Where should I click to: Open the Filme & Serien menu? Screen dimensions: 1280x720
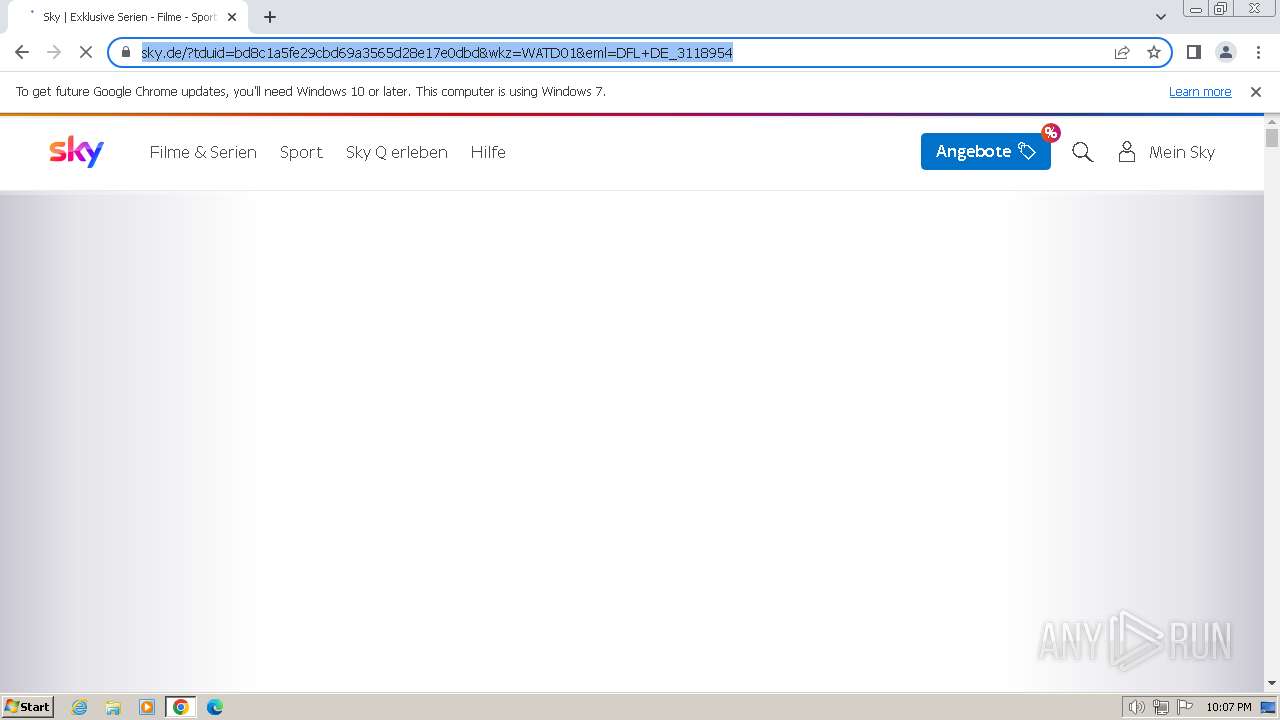pos(203,152)
